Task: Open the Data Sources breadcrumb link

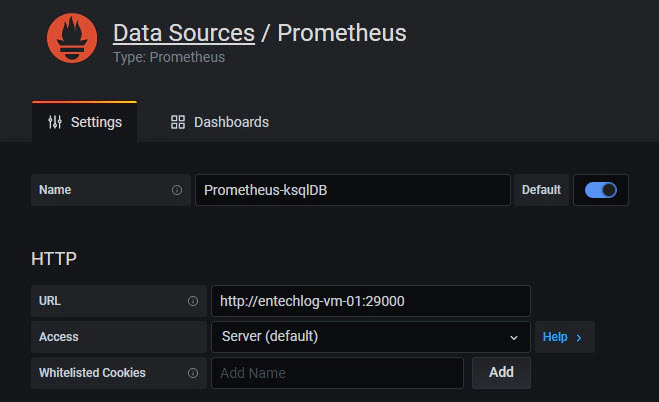Action: [184, 33]
